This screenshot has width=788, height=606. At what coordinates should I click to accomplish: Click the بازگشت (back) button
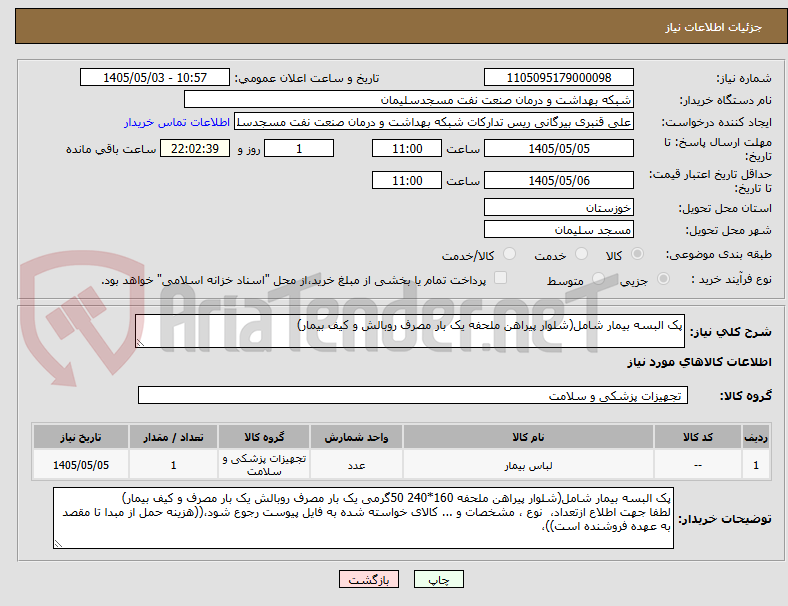(369, 579)
